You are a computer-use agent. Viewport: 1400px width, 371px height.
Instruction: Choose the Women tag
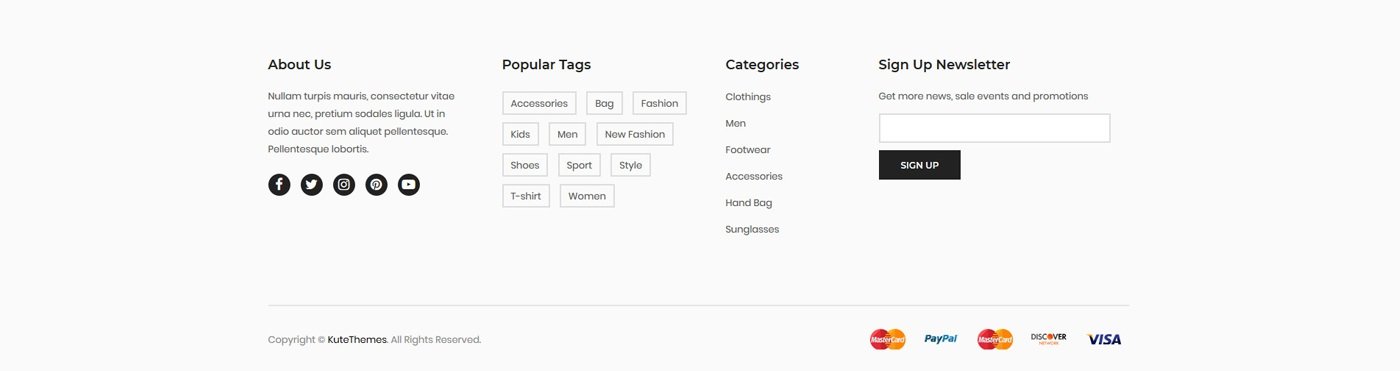[587, 196]
